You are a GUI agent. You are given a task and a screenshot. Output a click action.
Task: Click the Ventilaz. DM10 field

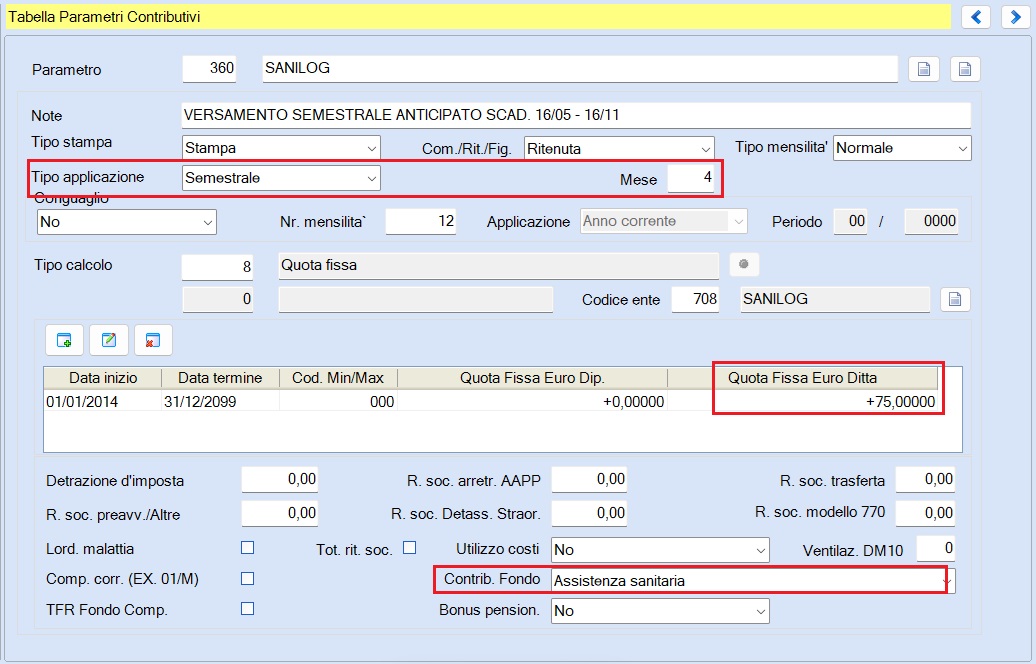pos(936,548)
